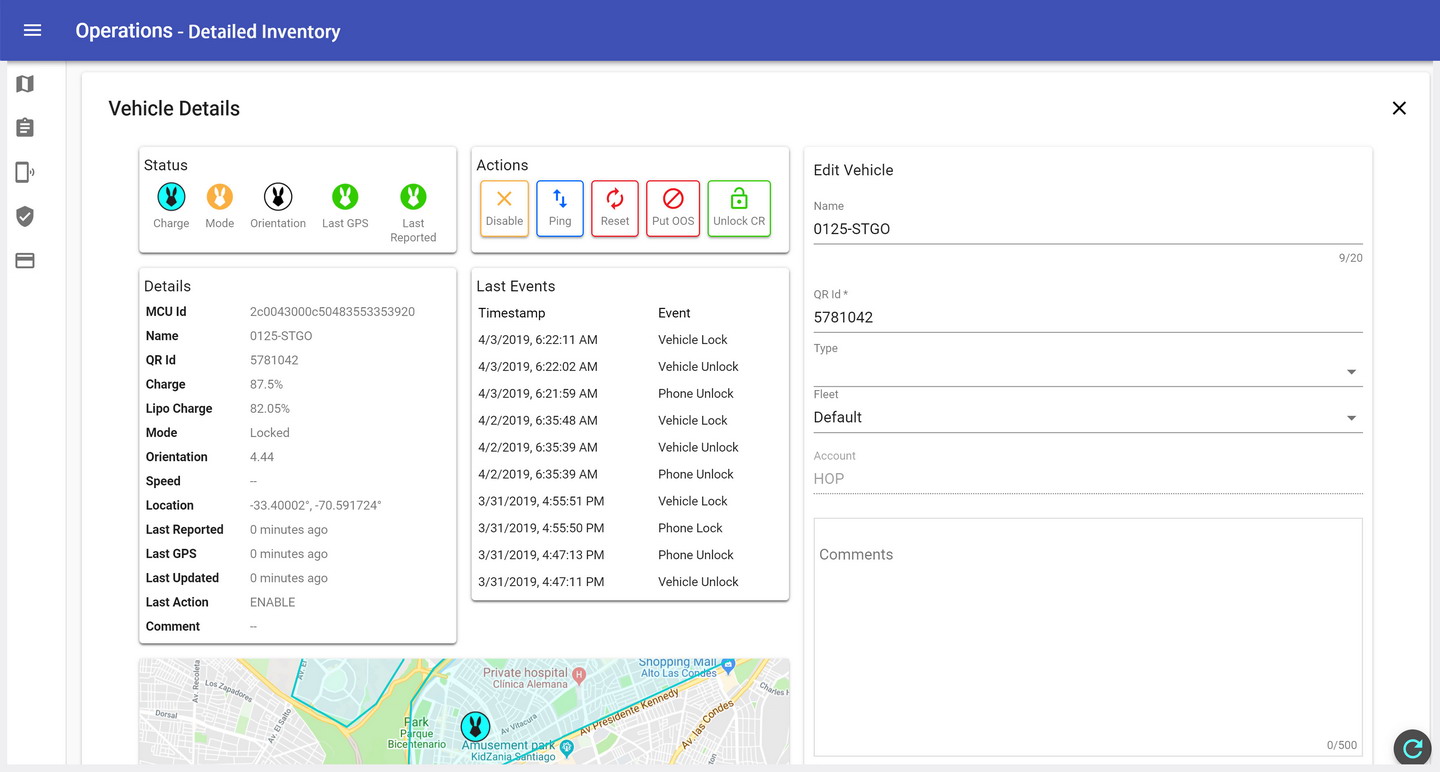Click the Last GPS status icon
Viewport: 1440px width, 772px height.
pyautogui.click(x=345, y=197)
